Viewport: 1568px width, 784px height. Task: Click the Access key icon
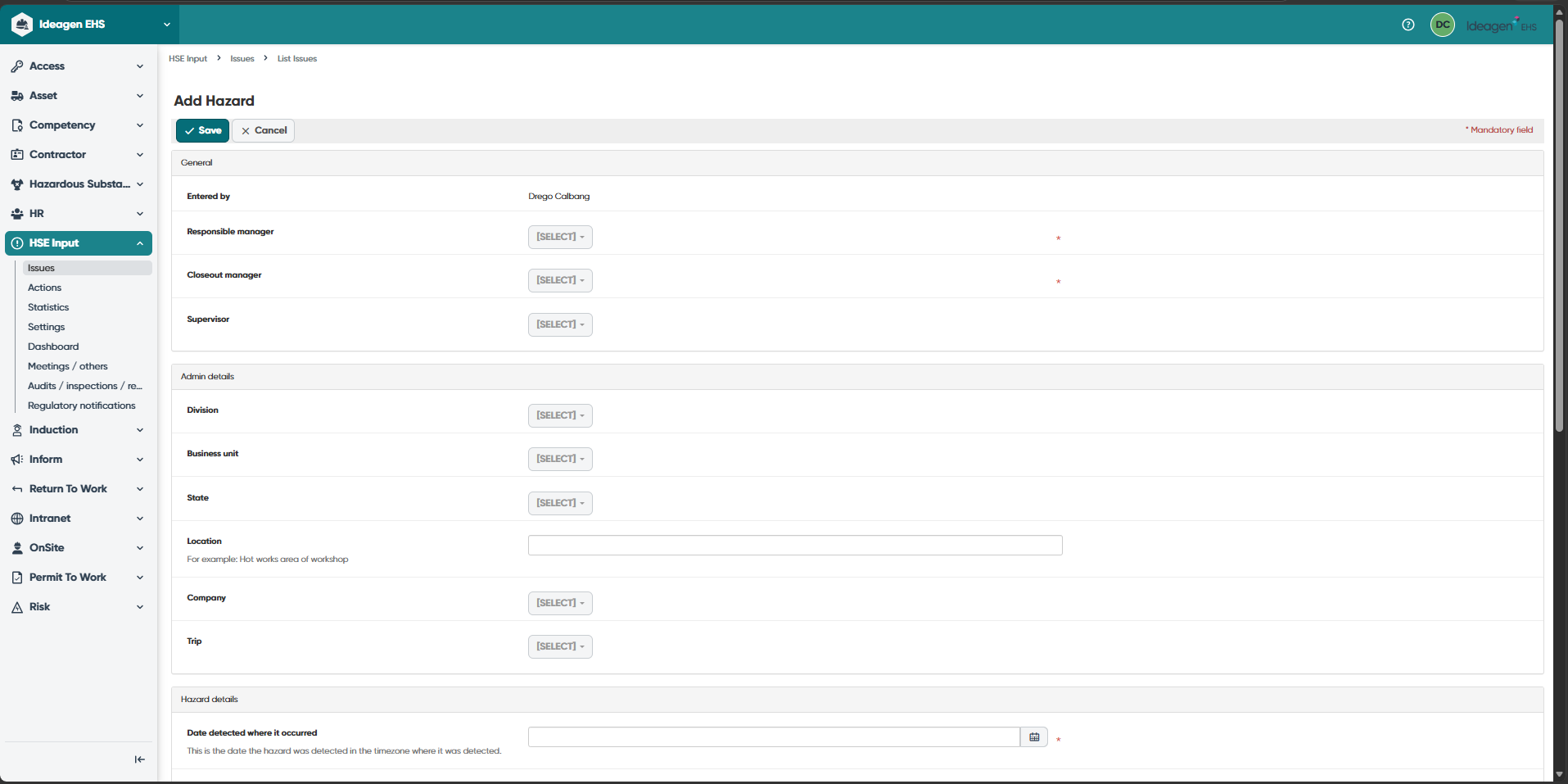point(17,66)
